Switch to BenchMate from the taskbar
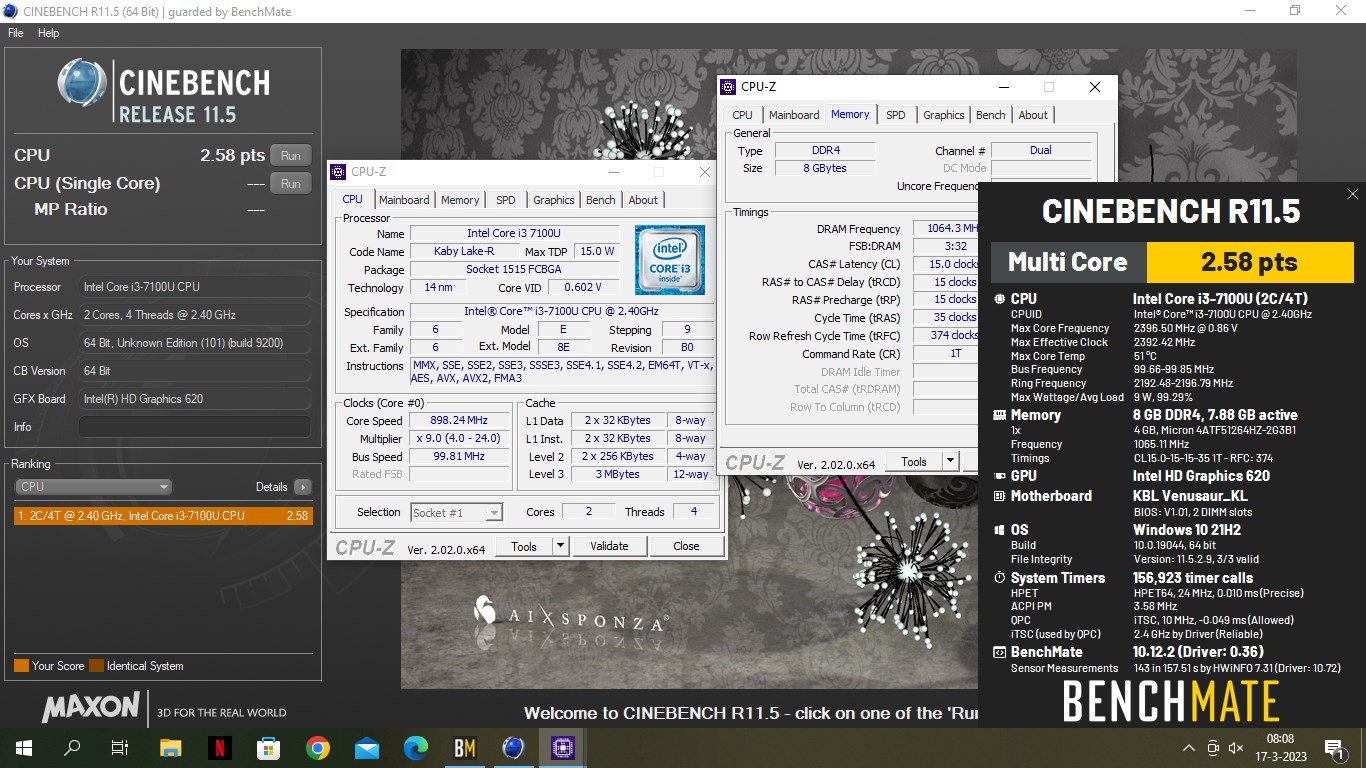This screenshot has width=1366, height=768. 465,747
